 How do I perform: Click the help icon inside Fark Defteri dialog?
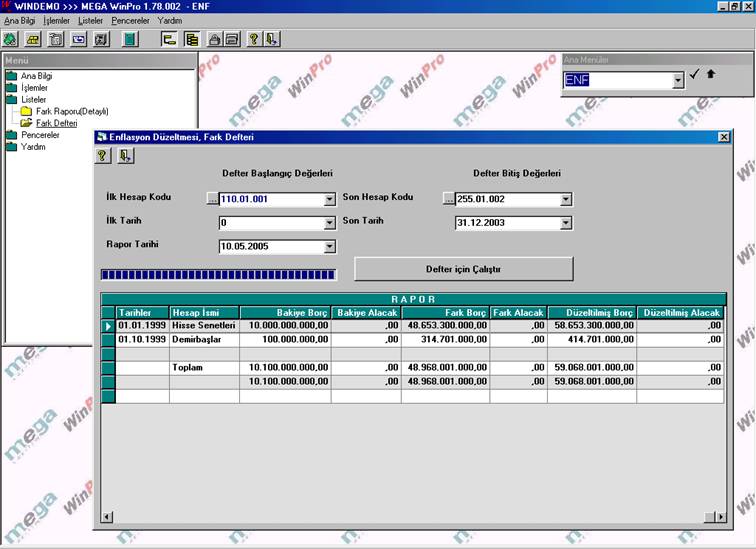(x=104, y=155)
